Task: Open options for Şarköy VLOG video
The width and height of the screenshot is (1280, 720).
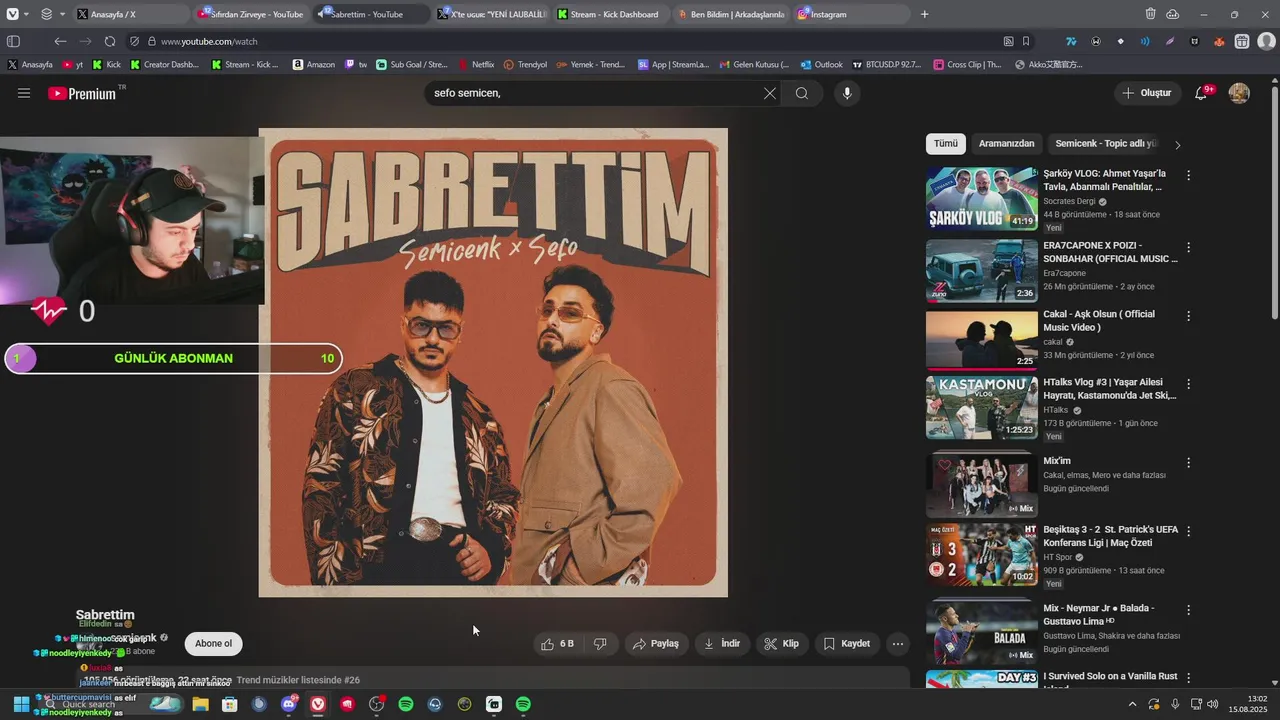Action: click(1188, 175)
